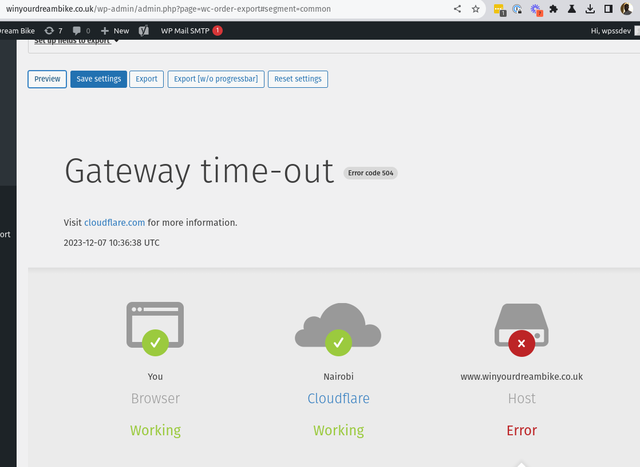Image resolution: width=640 pixels, height=467 pixels.
Task: Click the gray Host label
Action: point(522,398)
